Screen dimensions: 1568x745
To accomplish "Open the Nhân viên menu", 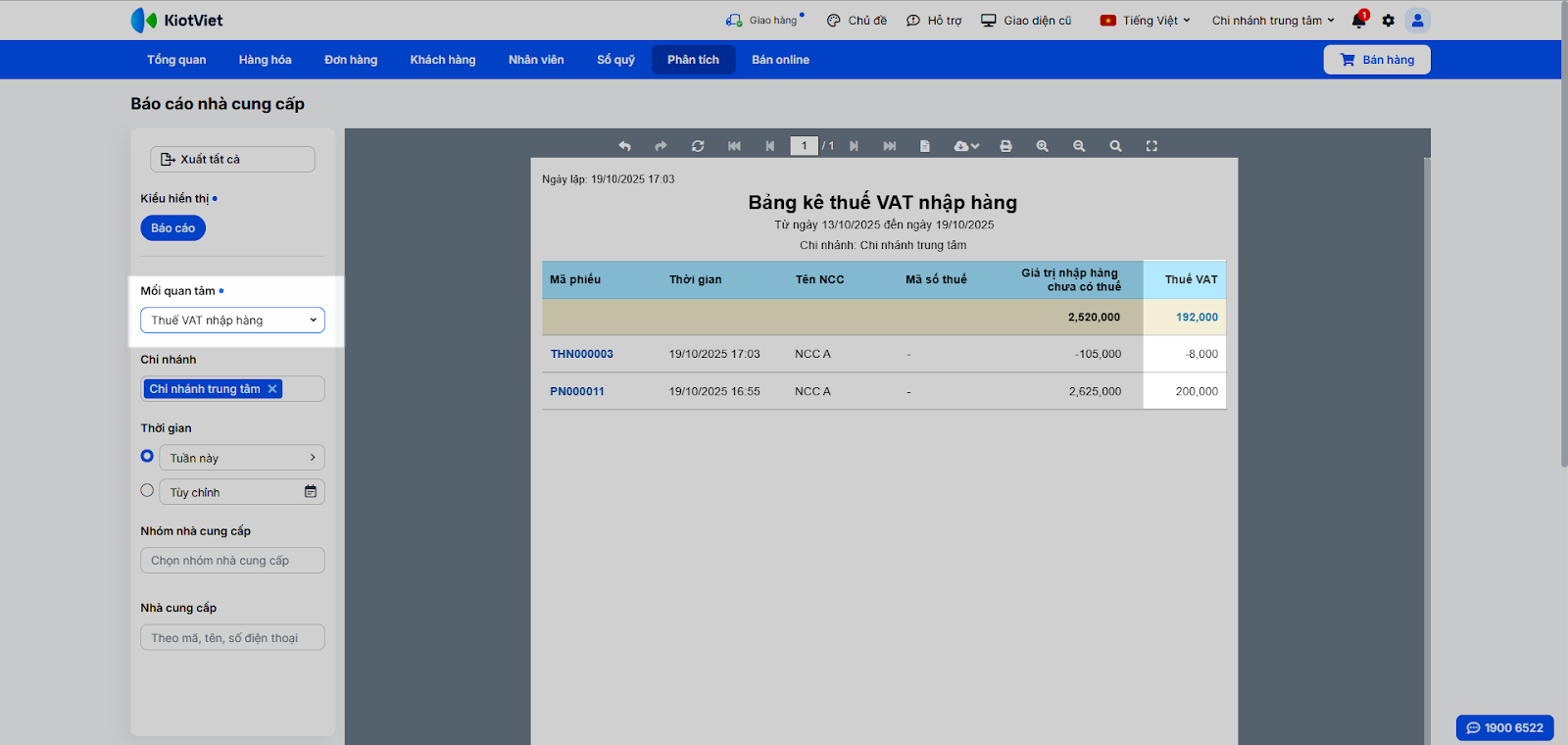I will 536,60.
